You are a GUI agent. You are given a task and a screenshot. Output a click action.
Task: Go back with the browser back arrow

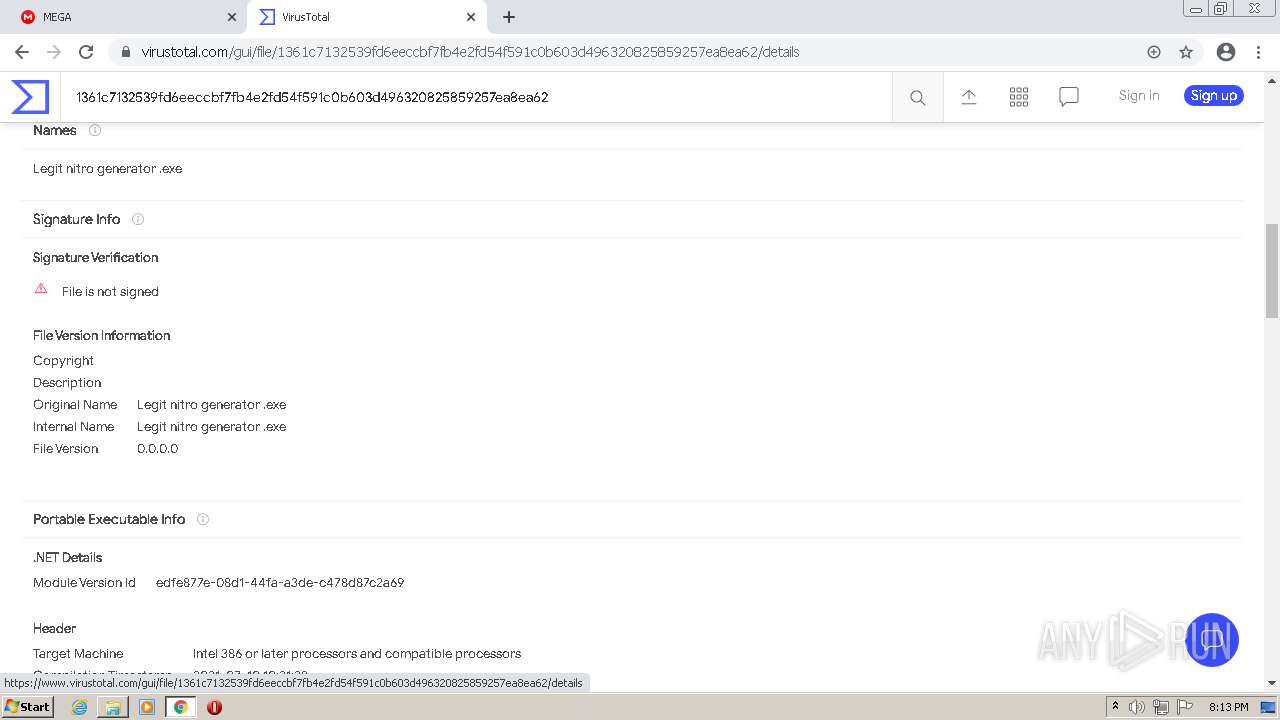(x=22, y=52)
